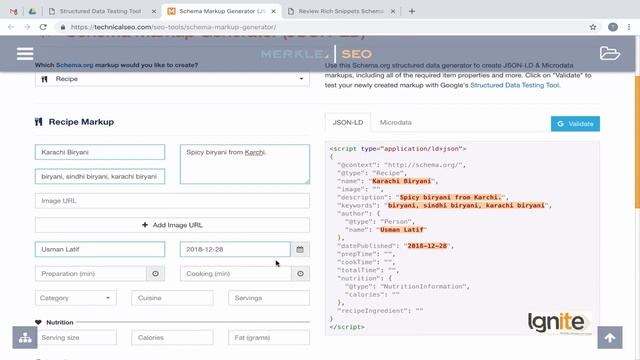Click the Cooking (min) field

tap(236, 273)
